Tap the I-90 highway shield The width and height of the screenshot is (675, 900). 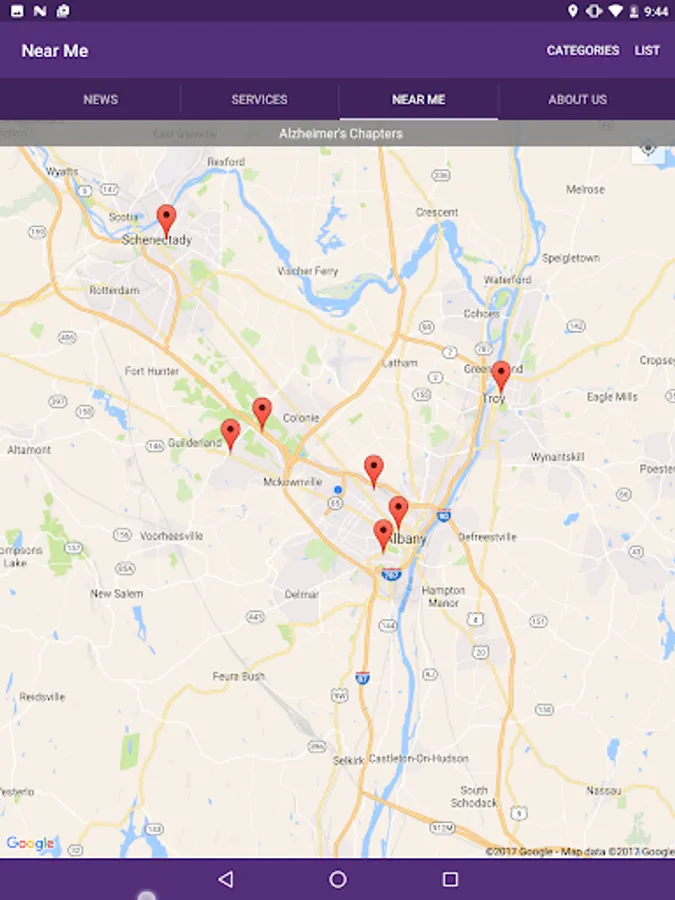(444, 515)
